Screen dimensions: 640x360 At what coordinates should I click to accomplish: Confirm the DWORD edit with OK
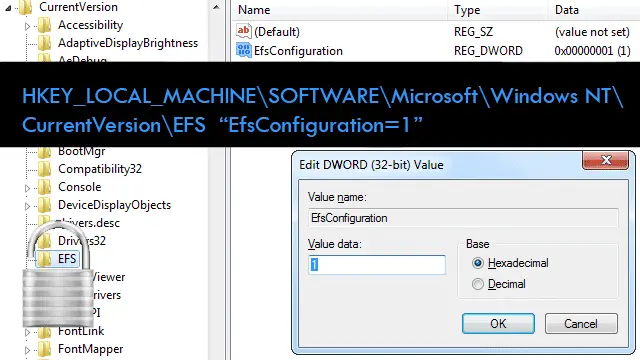498,324
